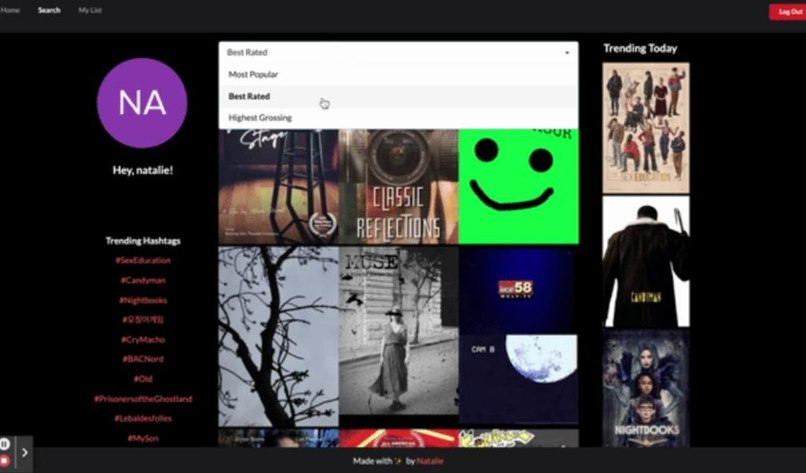The height and width of the screenshot is (473, 806).
Task: Go to the Home page
Action: coord(10,10)
